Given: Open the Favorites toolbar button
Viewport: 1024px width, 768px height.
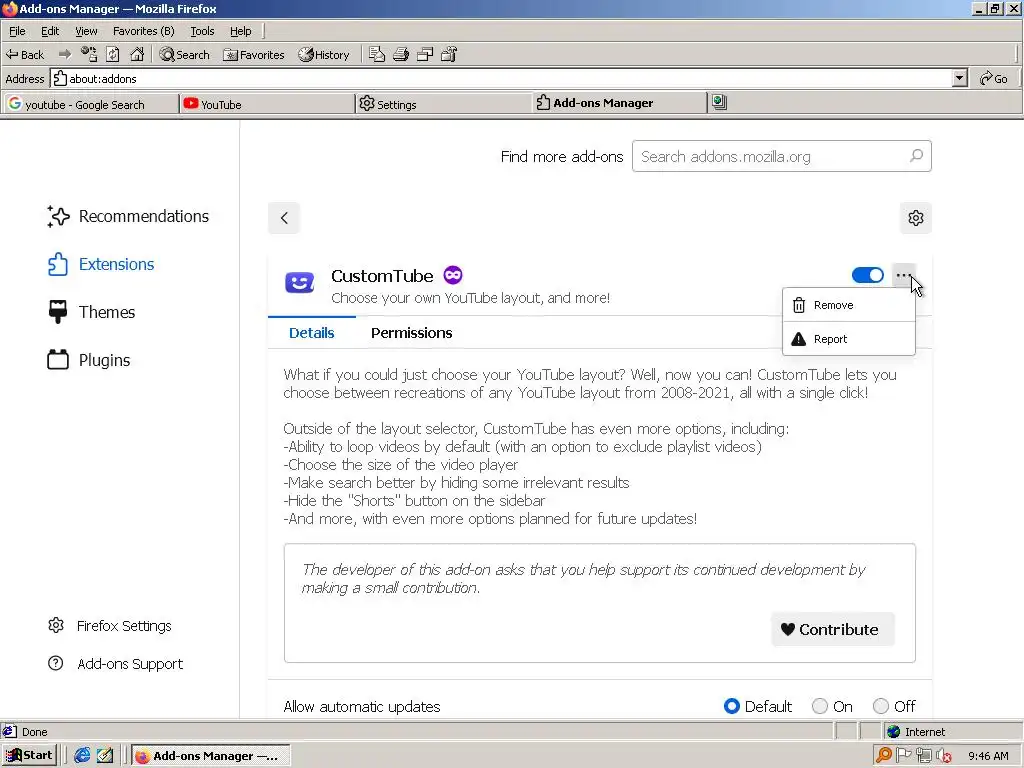Looking at the screenshot, I should pyautogui.click(x=254, y=55).
